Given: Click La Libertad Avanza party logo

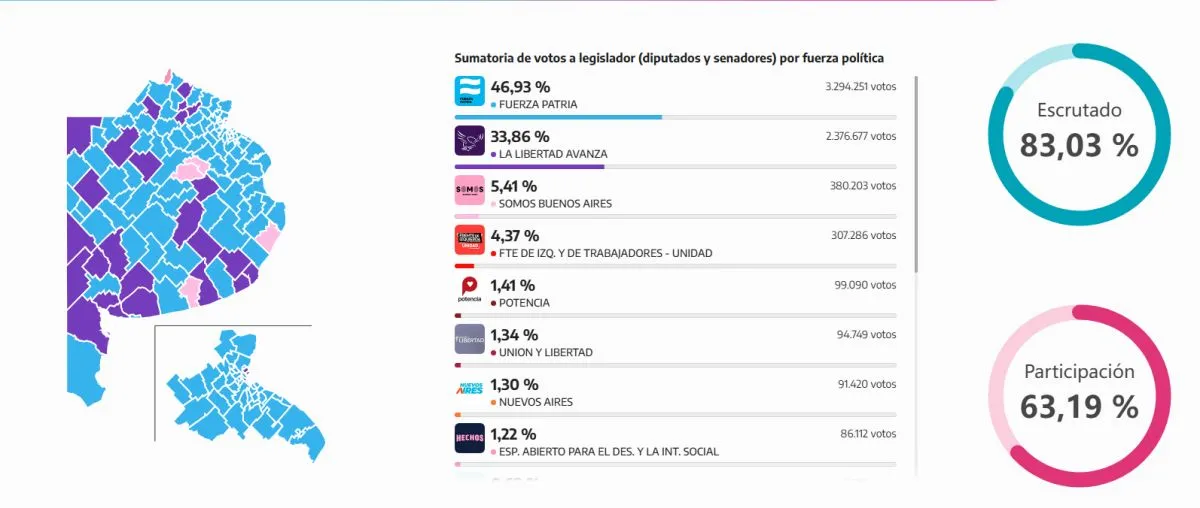Looking at the screenshot, I should 470,142.
